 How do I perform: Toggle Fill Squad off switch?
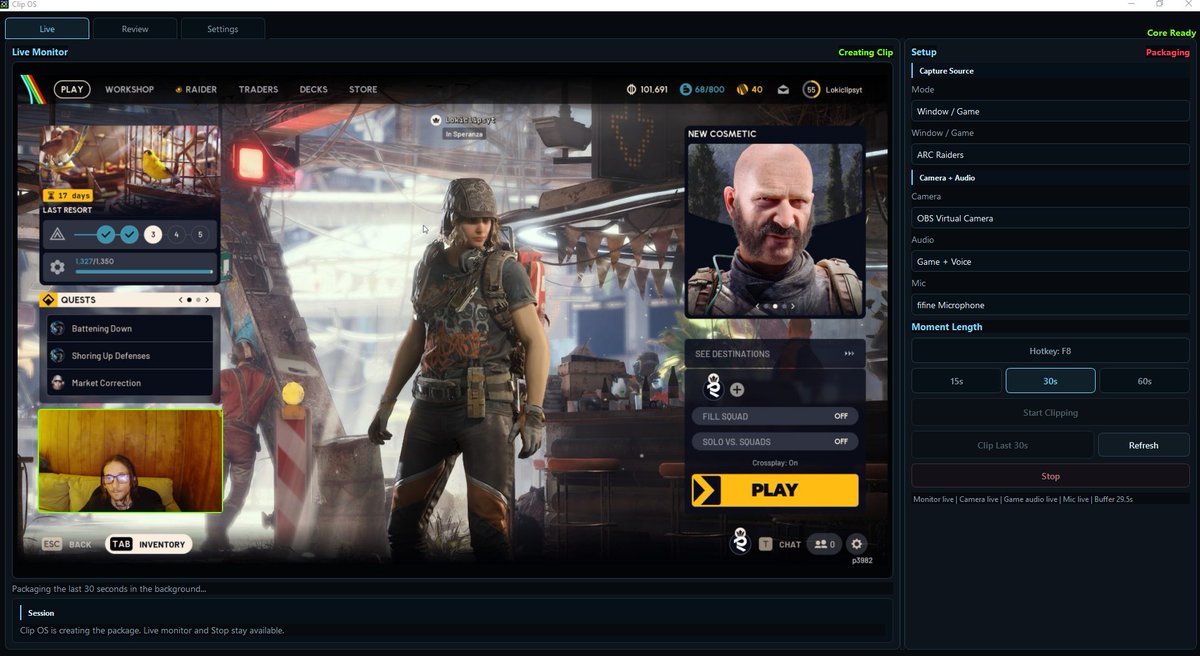click(x=775, y=416)
